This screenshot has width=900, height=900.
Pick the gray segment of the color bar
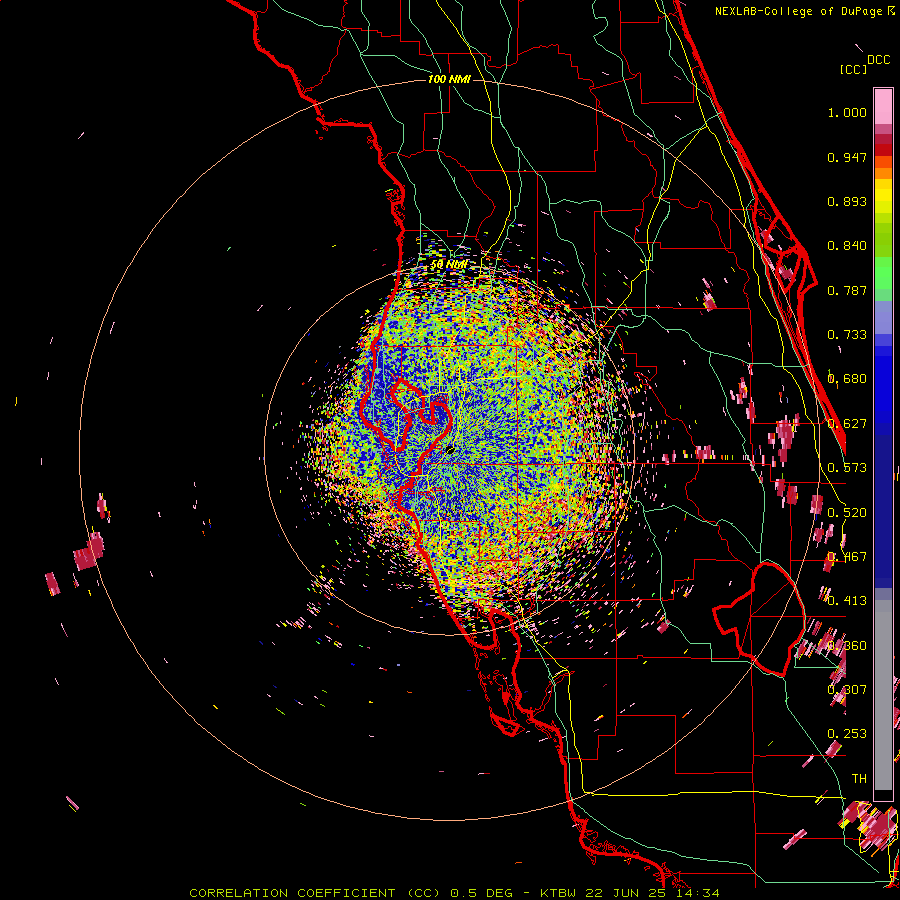(883, 695)
